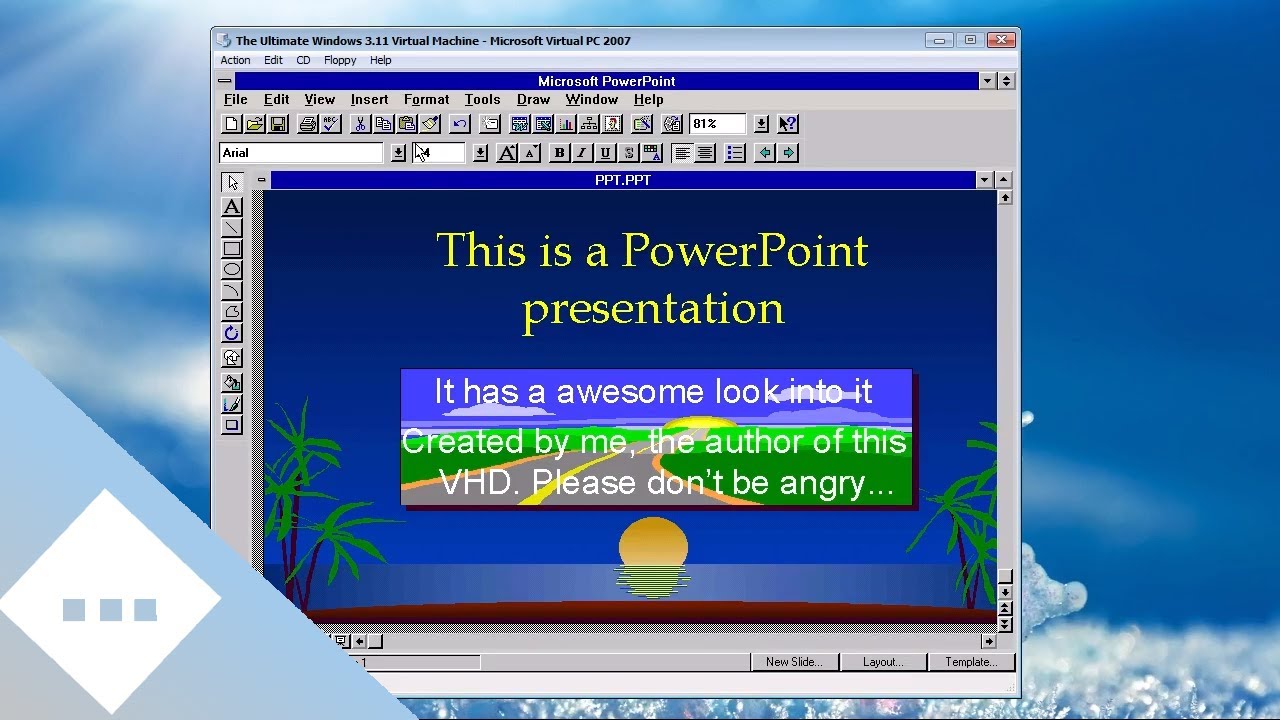1280x720 pixels.
Task: Click the Open file folder icon
Action: tap(255, 124)
